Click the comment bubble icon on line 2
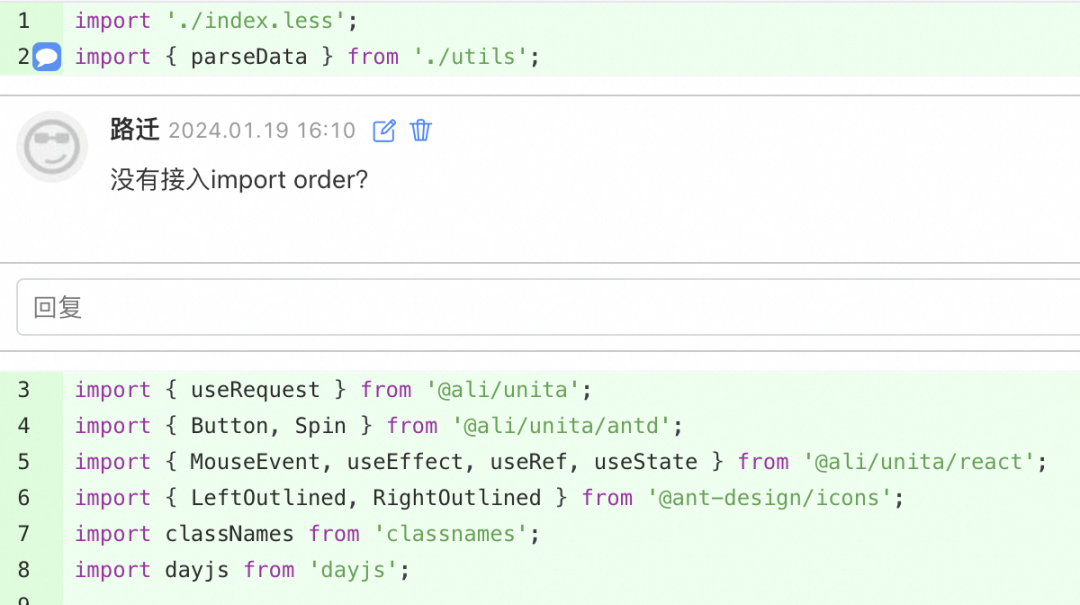The image size is (1080, 605). click(47, 57)
